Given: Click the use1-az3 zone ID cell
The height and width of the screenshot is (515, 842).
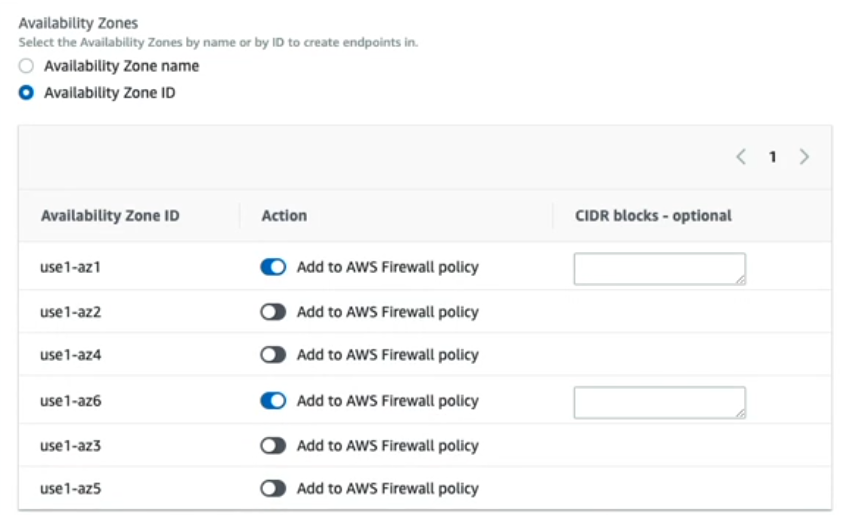Looking at the screenshot, I should [71, 446].
